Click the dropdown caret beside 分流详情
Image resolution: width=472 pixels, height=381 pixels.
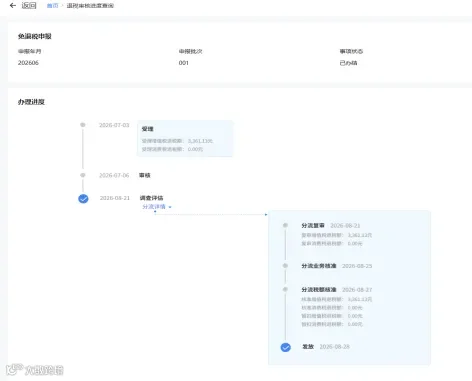170,207
